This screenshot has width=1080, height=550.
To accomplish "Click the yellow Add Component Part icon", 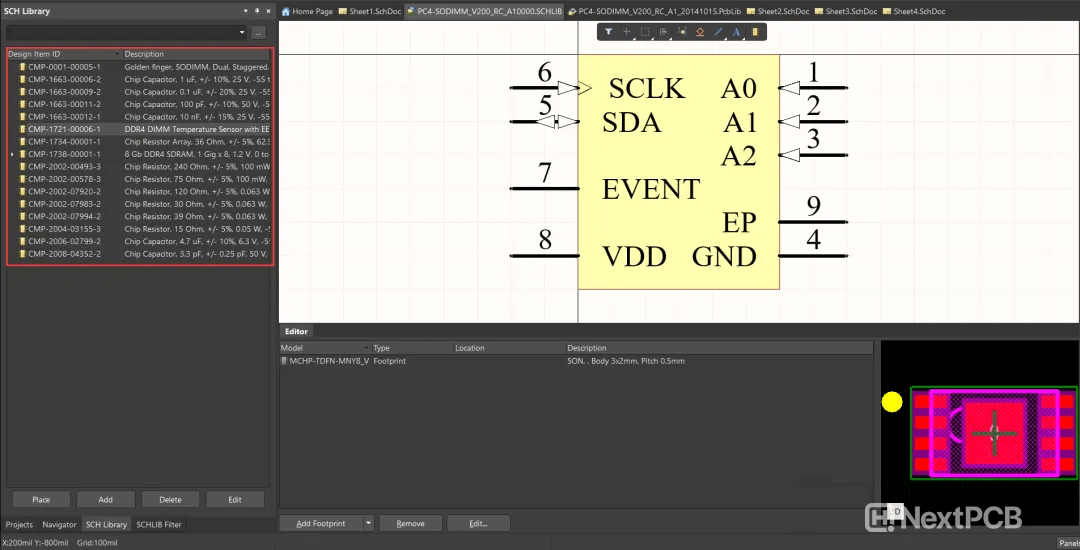I will [x=754, y=32].
